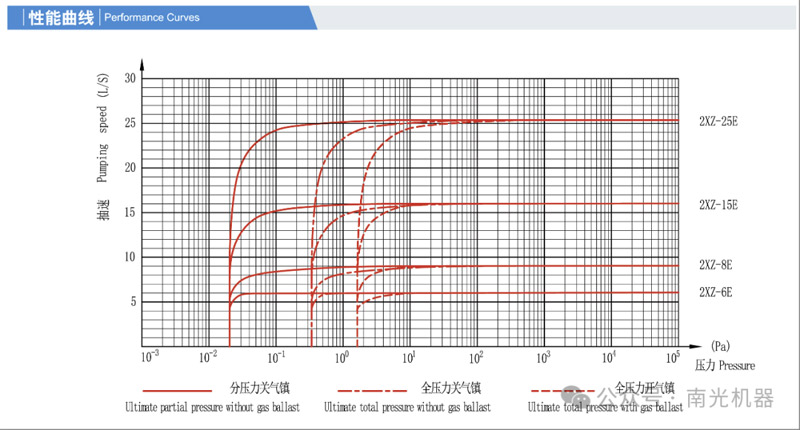Select the Performance Curves subtitle text
This screenshot has width=800, height=430.
[x=152, y=18]
